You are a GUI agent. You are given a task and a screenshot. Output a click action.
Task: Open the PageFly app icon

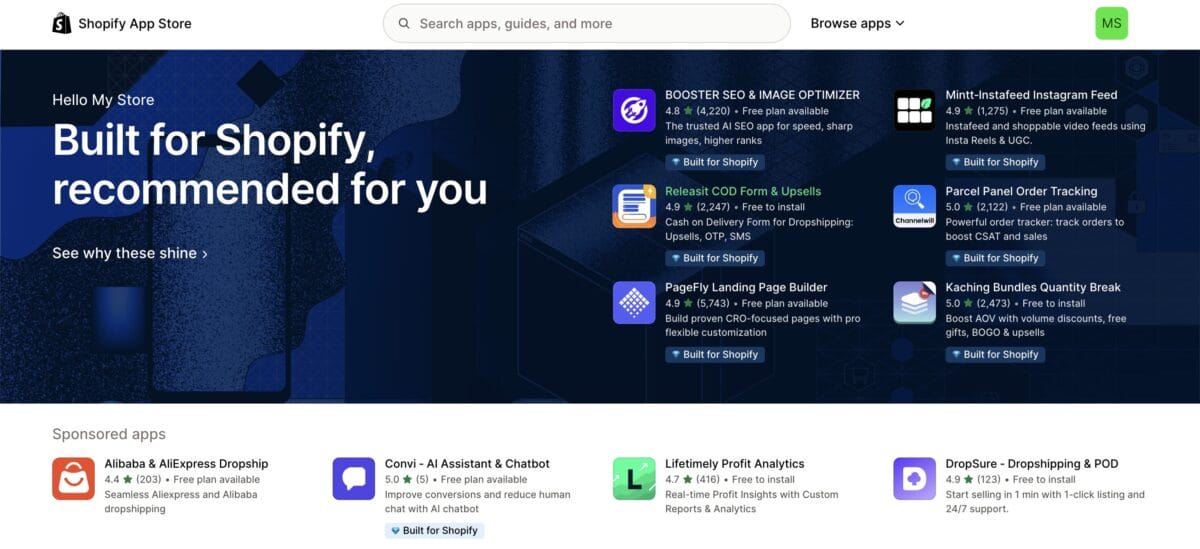point(634,302)
